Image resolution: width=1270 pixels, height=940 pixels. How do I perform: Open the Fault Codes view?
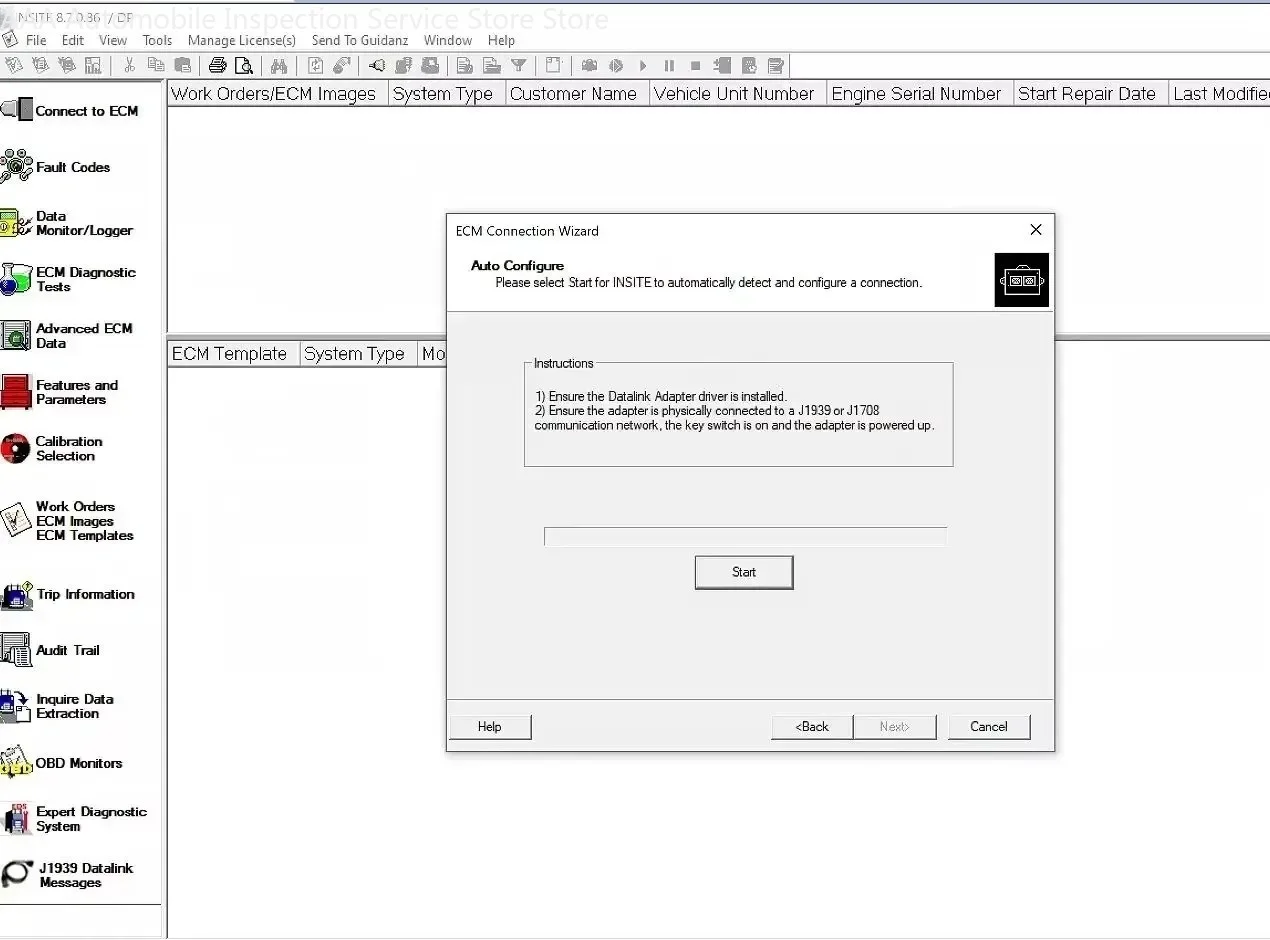(x=57, y=167)
